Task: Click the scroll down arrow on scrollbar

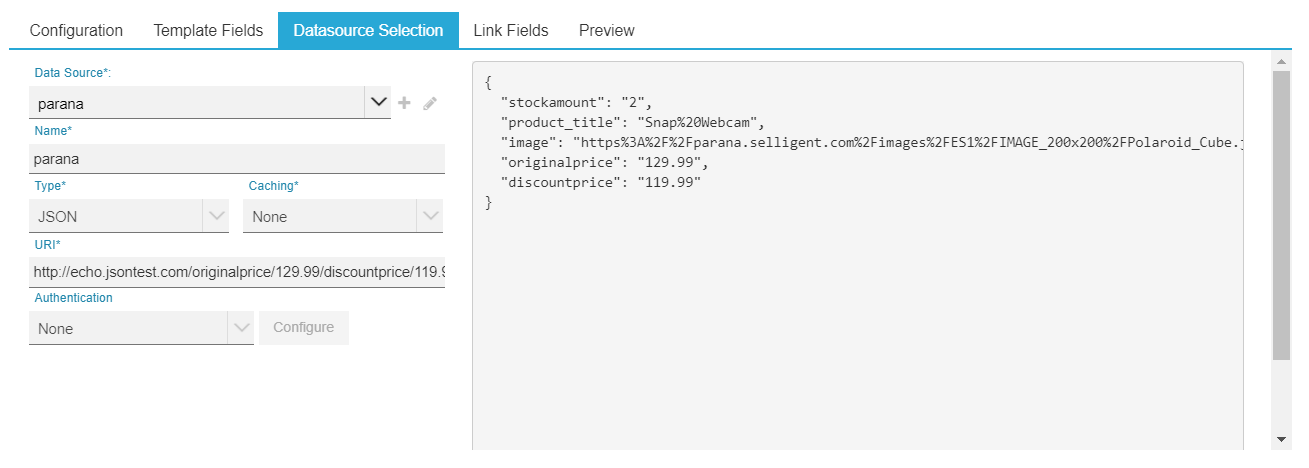Action: click(x=1281, y=439)
